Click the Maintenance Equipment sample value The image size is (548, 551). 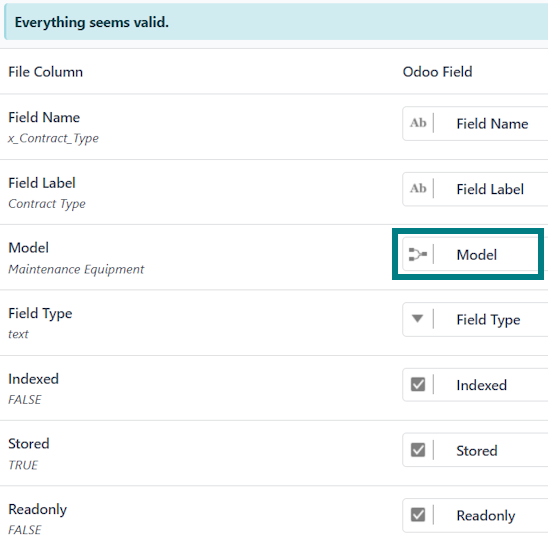click(76, 270)
